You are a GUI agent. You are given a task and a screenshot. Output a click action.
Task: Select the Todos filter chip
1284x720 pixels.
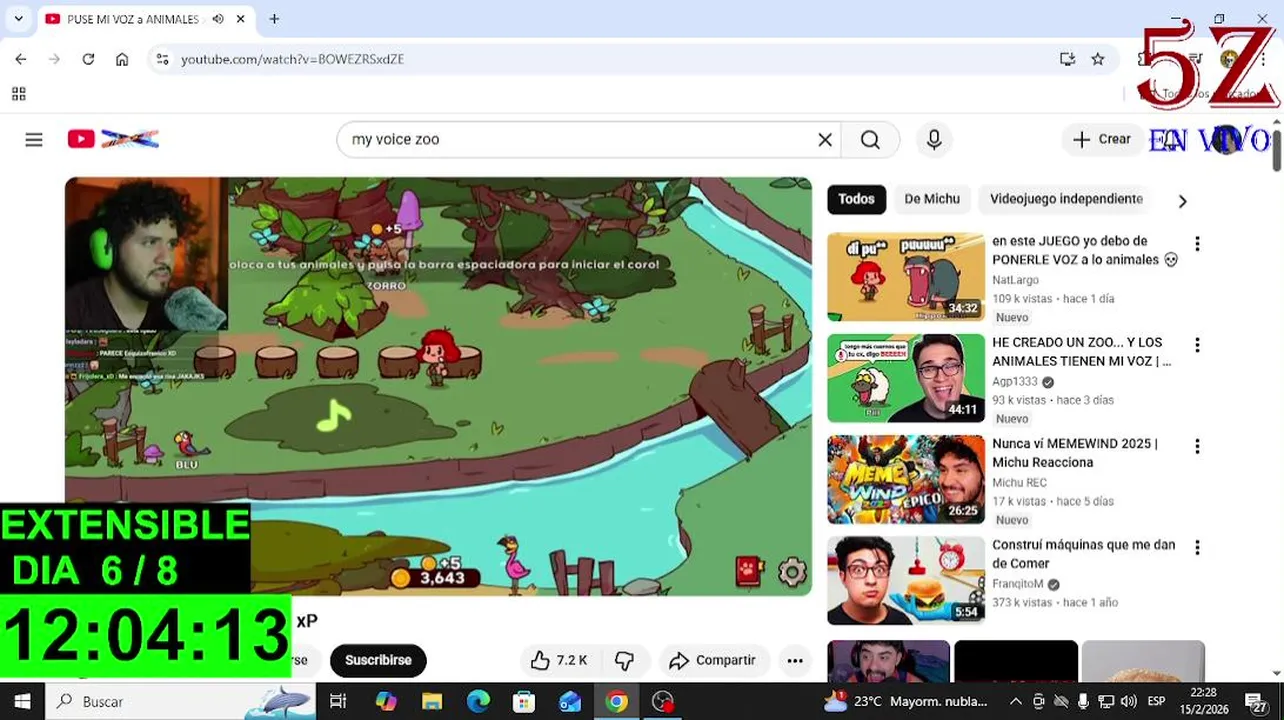[x=856, y=199]
